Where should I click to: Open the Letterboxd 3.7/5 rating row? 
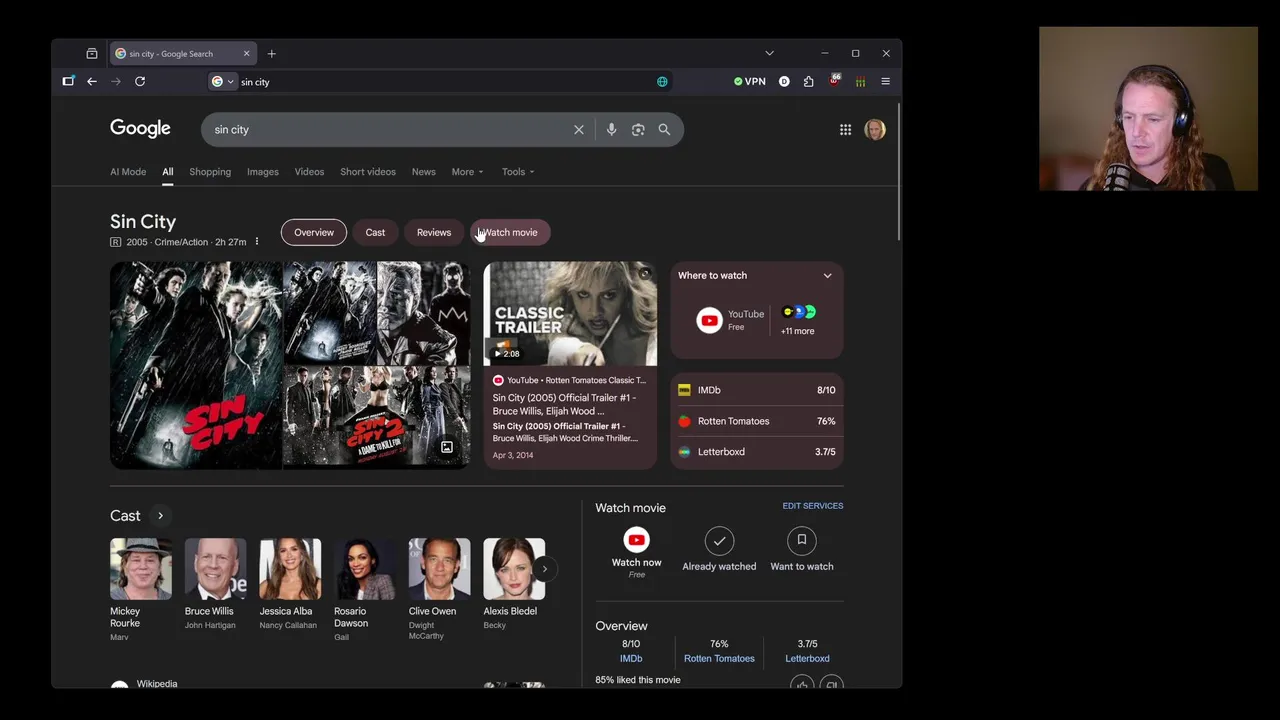(x=757, y=452)
